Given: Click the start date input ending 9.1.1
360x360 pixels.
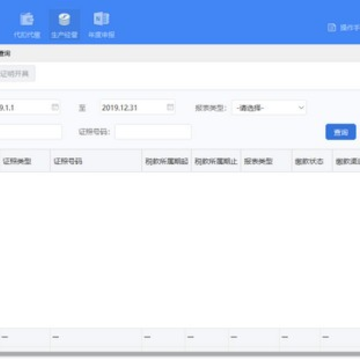Looking at the screenshot, I should (30, 108).
